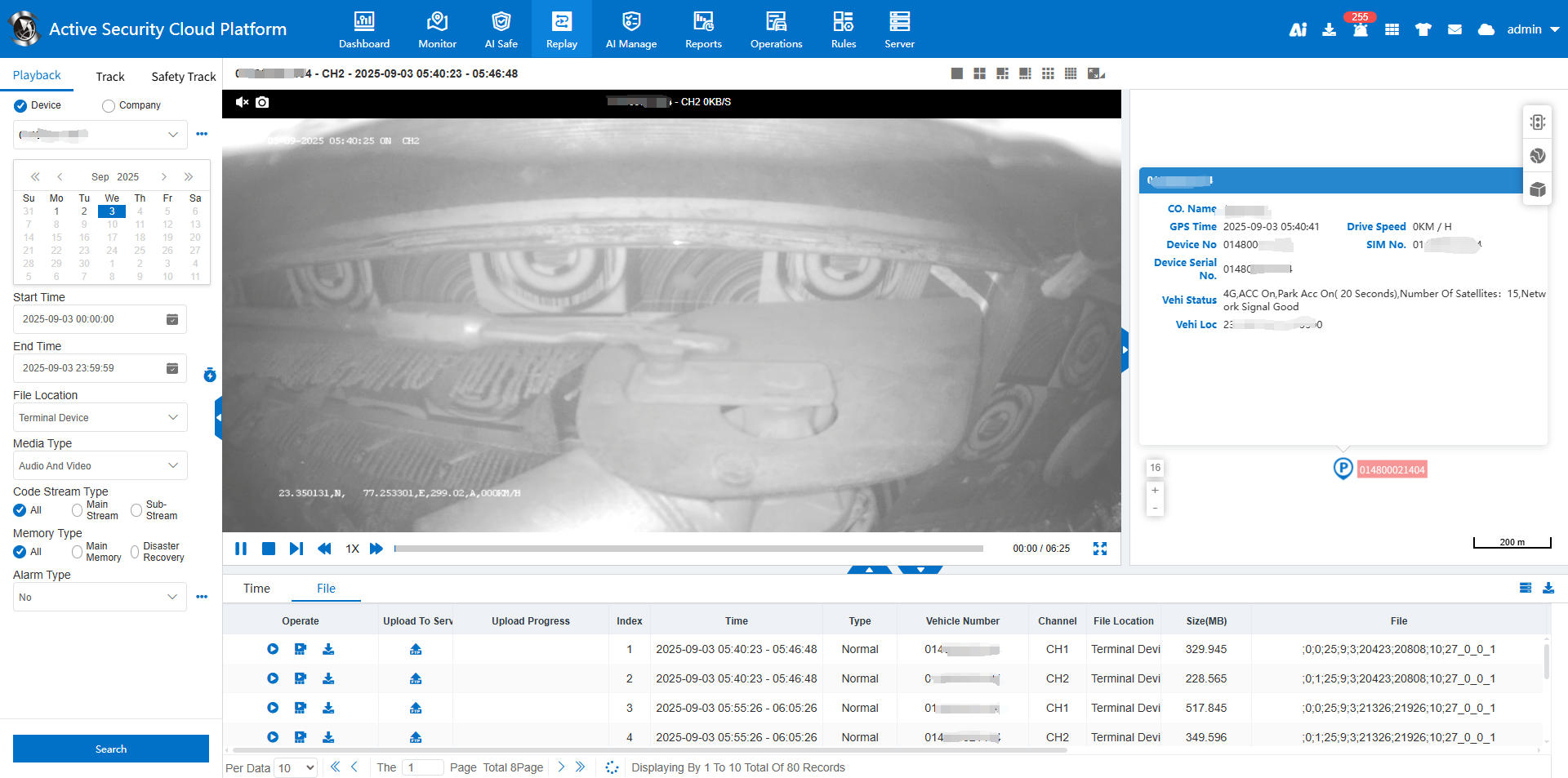Viewport: 1568px width, 778px height.
Task: Expand the File Location dropdown
Action: 100,417
